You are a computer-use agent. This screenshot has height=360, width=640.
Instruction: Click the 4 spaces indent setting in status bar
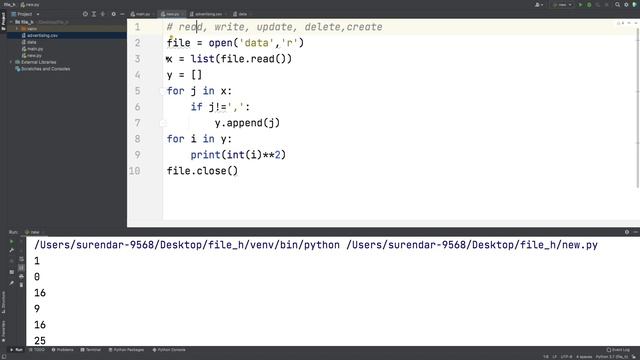tap(584, 357)
